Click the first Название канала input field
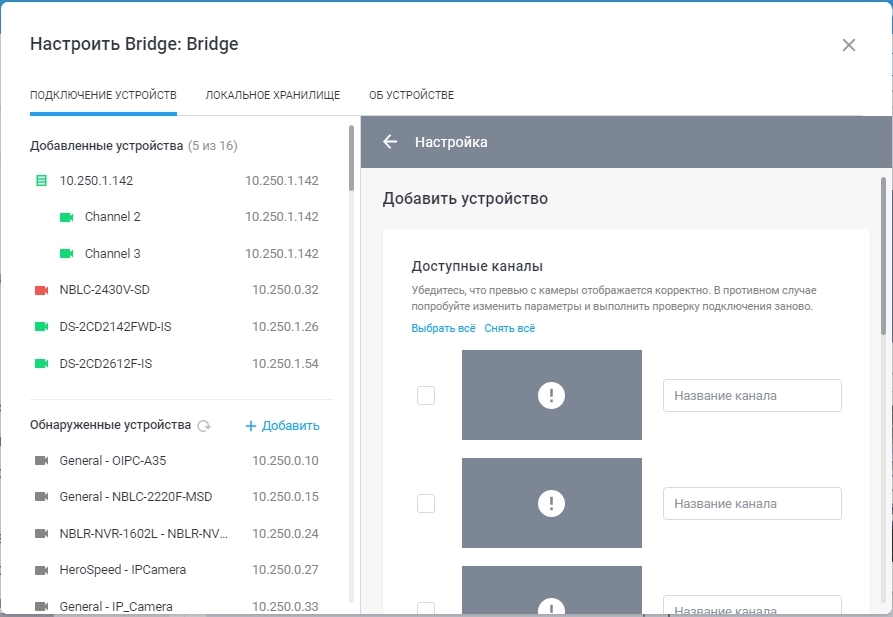893x617 pixels. pyautogui.click(x=752, y=395)
